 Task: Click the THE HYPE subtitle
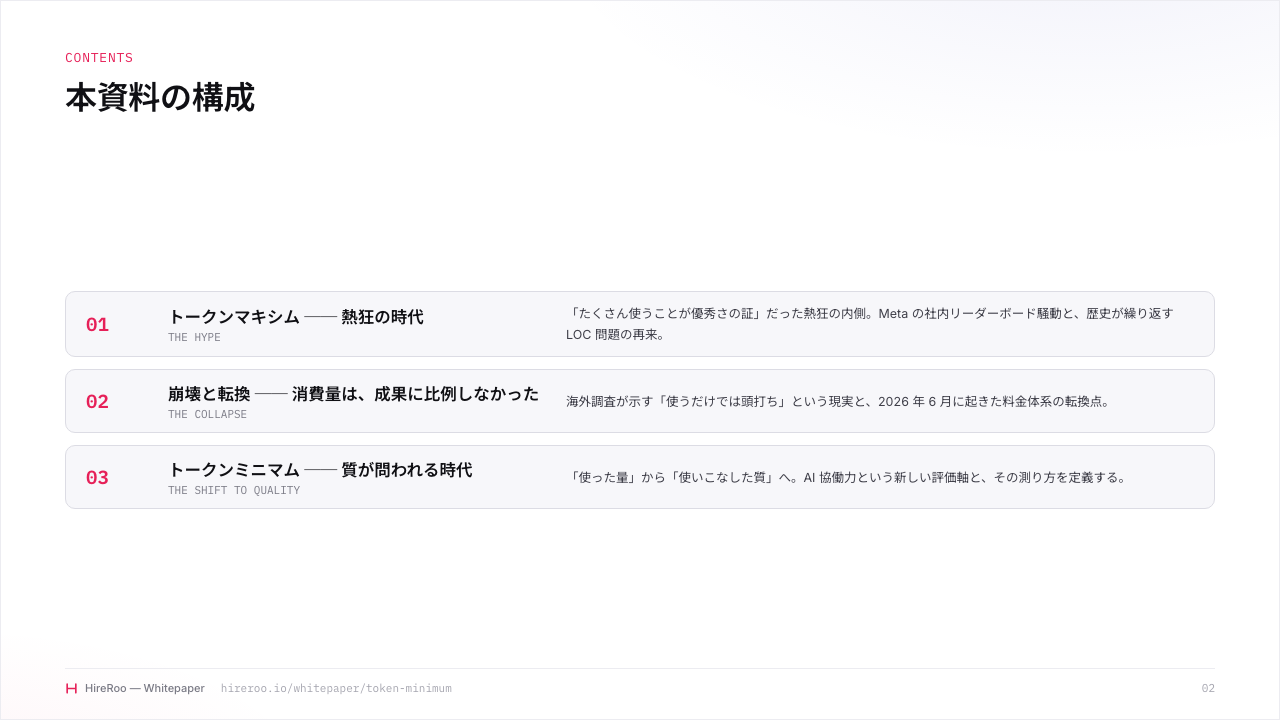(194, 338)
